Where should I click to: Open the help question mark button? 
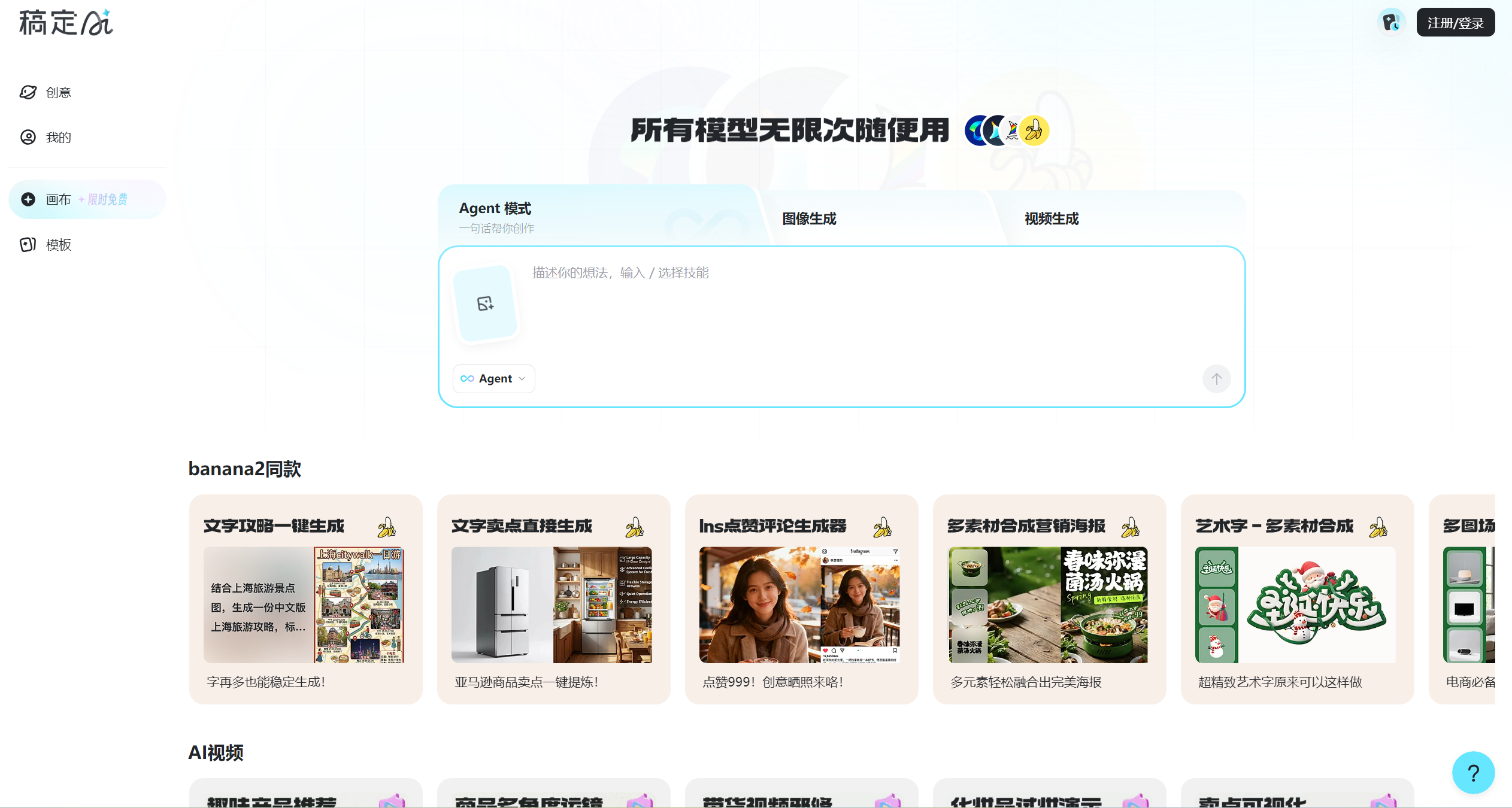tap(1472, 772)
